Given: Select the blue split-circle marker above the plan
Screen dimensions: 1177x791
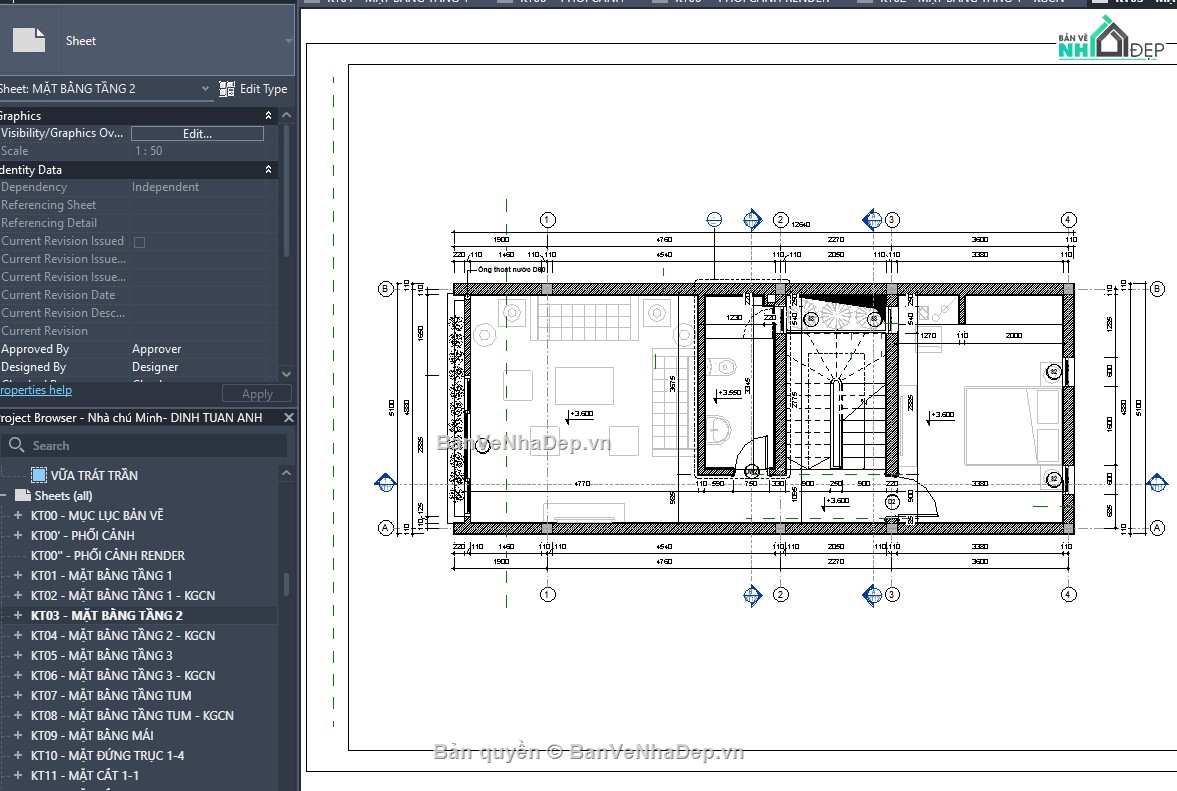Looking at the screenshot, I should click(x=714, y=219).
